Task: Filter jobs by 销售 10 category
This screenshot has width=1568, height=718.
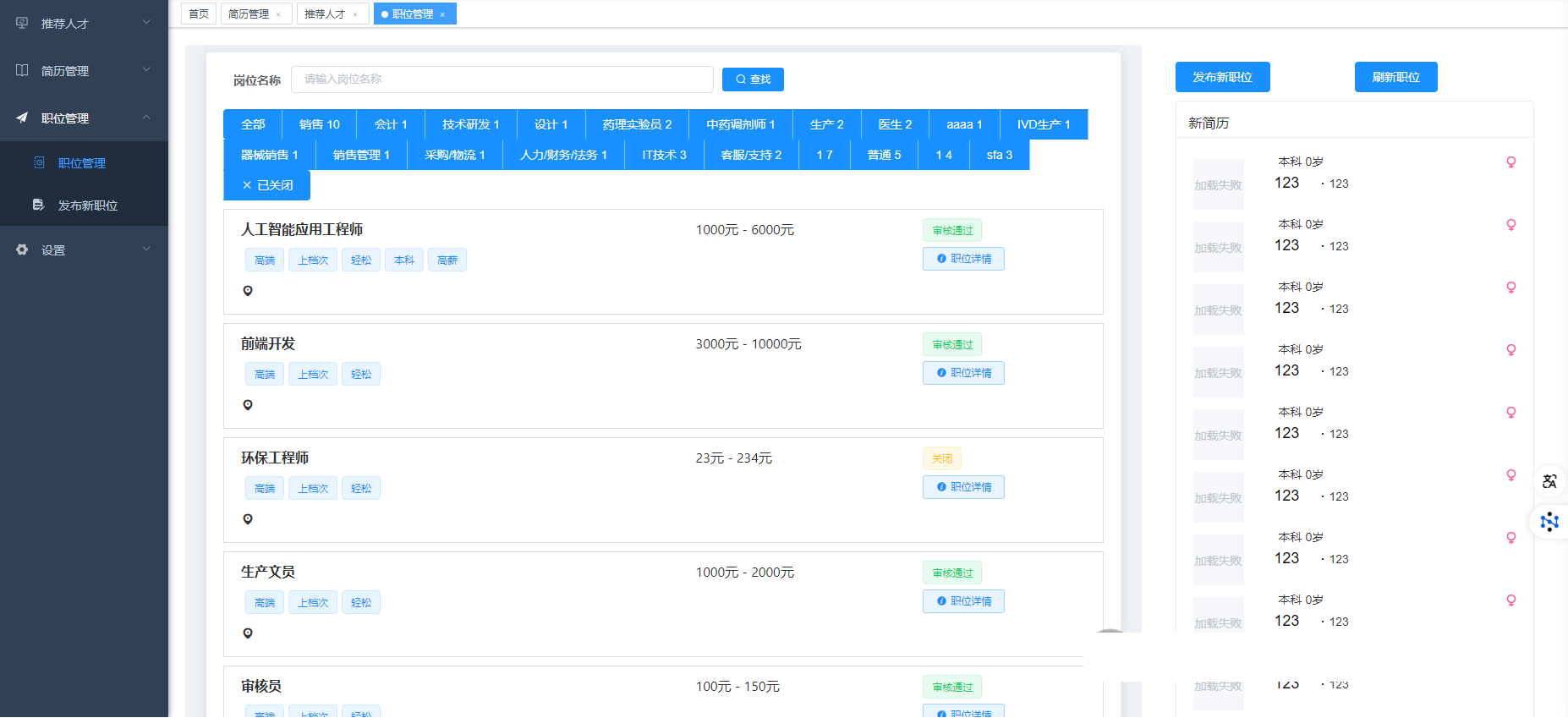Action: [319, 124]
